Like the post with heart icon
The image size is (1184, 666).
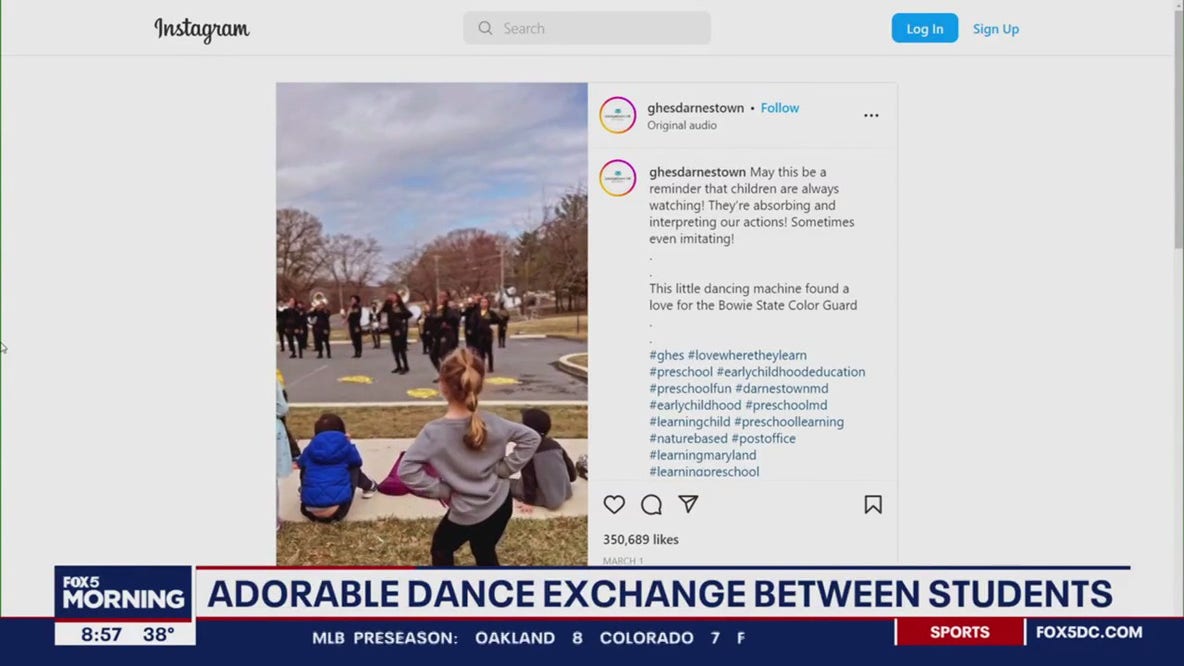614,505
